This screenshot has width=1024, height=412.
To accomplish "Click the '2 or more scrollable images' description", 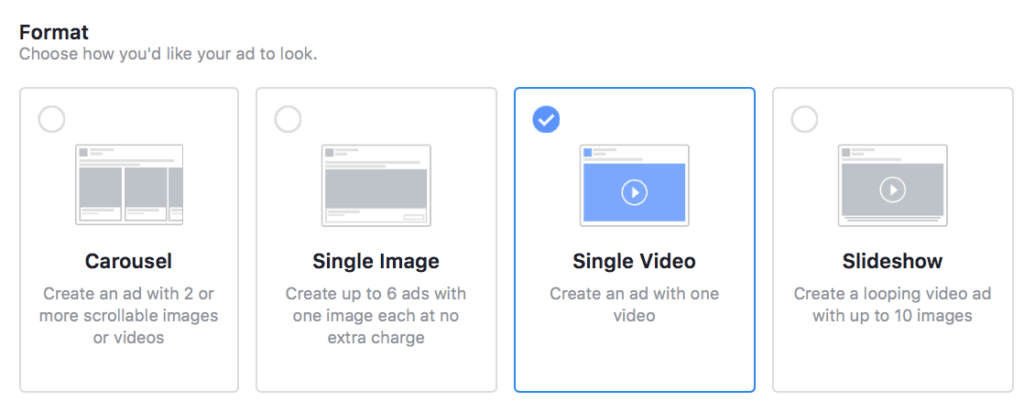I will click(x=129, y=316).
